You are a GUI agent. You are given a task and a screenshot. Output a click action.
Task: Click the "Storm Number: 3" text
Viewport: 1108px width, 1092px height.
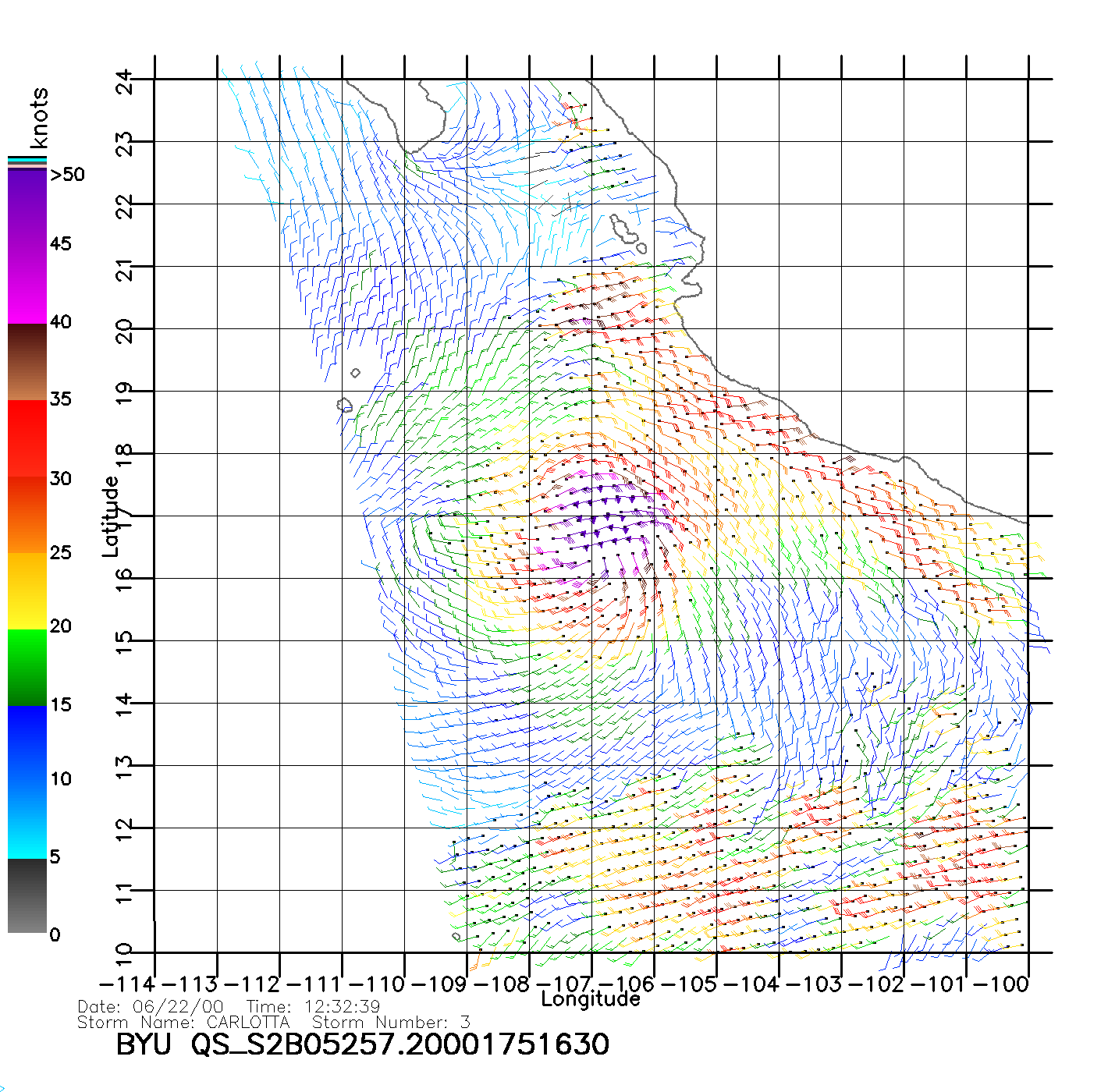point(391,1023)
